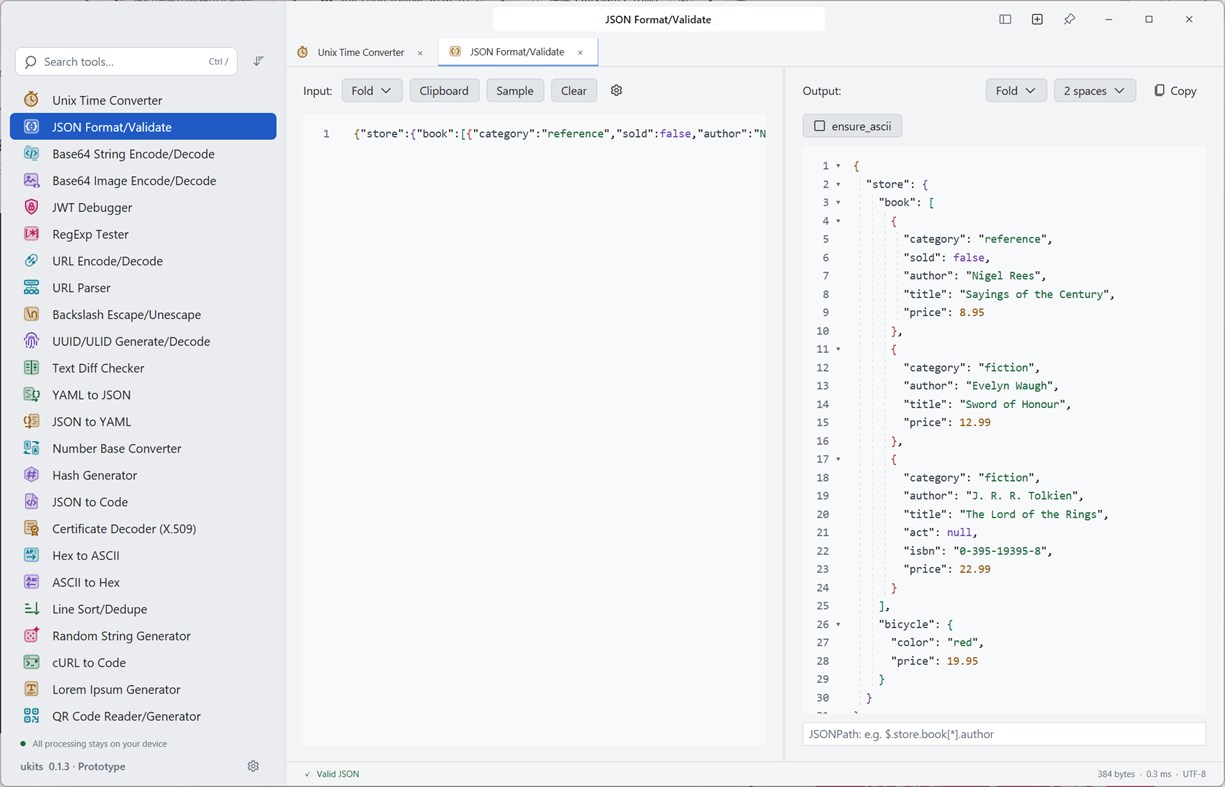Focus the Search tools field
1225x787 pixels.
(x=127, y=62)
